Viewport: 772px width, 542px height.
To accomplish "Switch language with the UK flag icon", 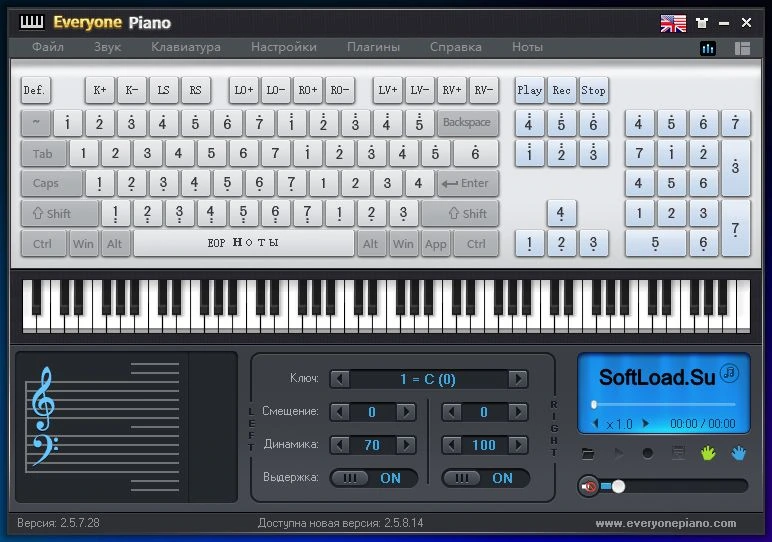I will pyautogui.click(x=673, y=23).
